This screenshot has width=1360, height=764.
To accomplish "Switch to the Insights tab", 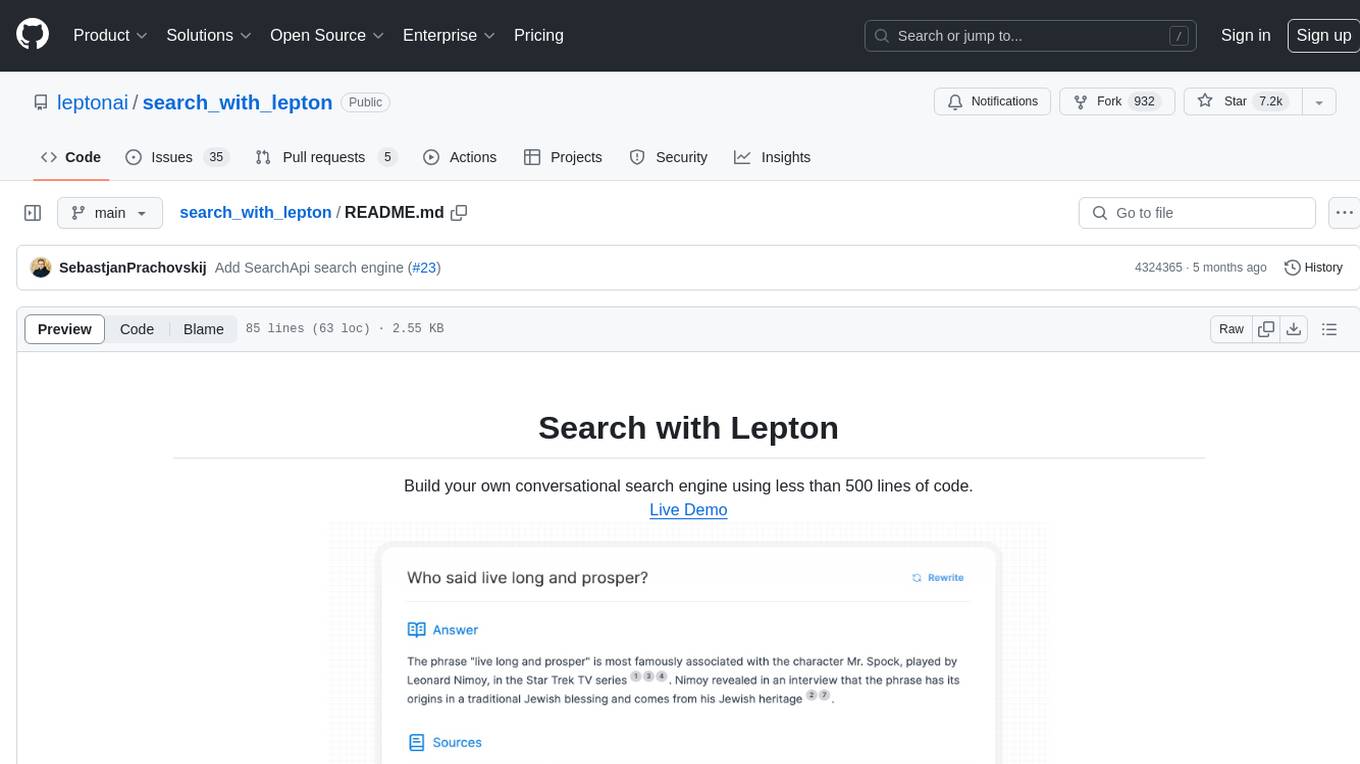I will (772, 157).
